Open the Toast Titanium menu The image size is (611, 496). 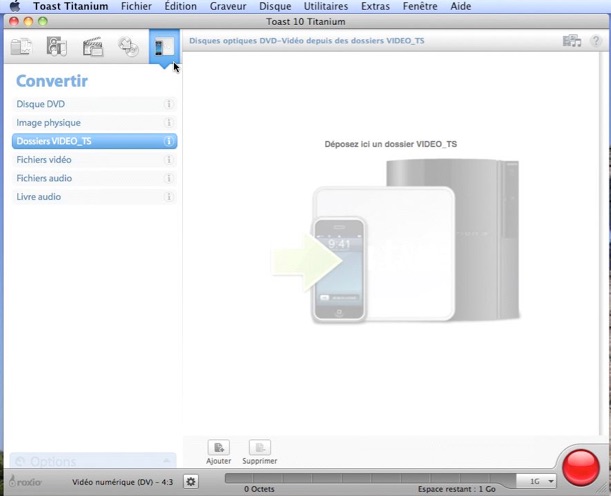pyautogui.click(x=71, y=6)
